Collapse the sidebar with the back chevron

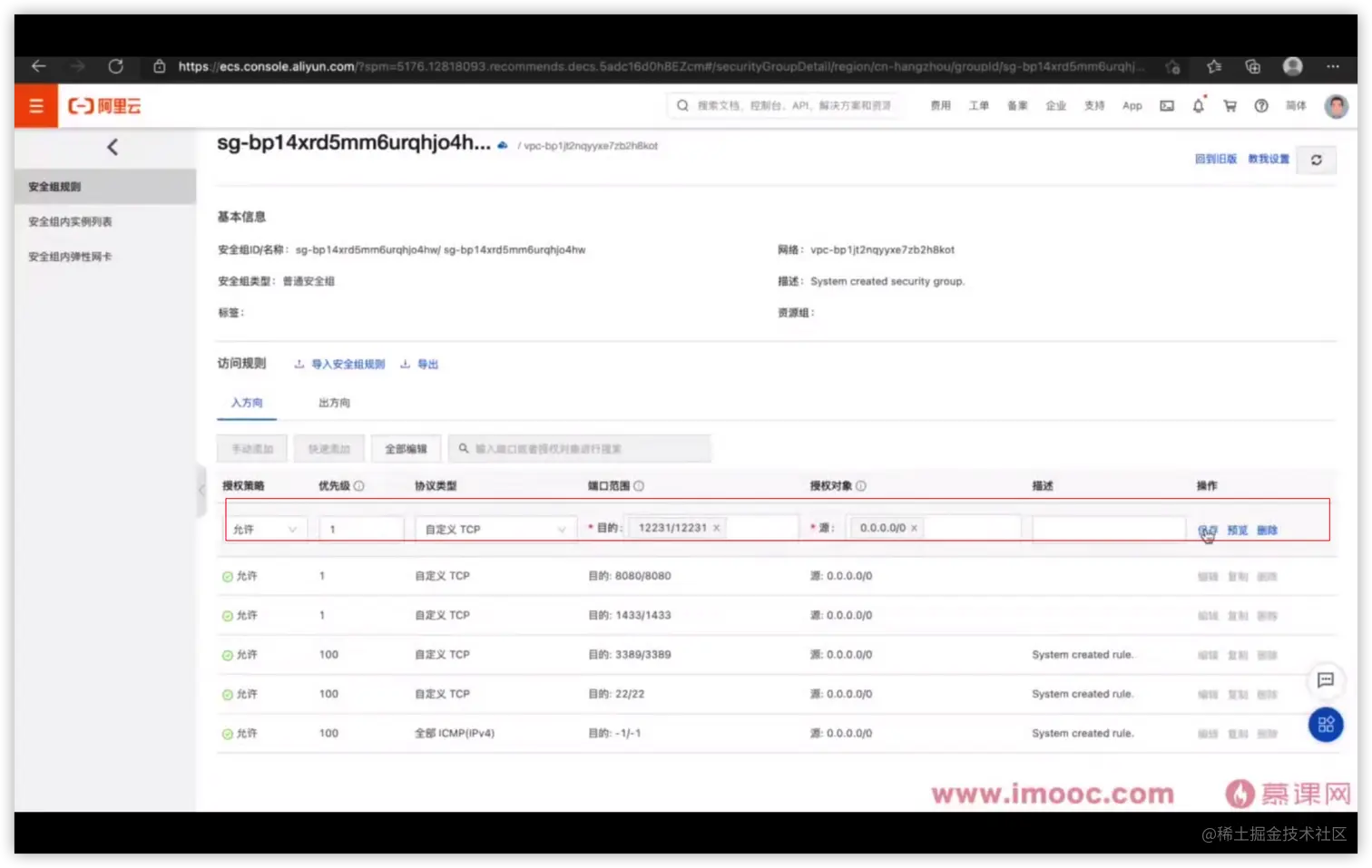click(113, 147)
